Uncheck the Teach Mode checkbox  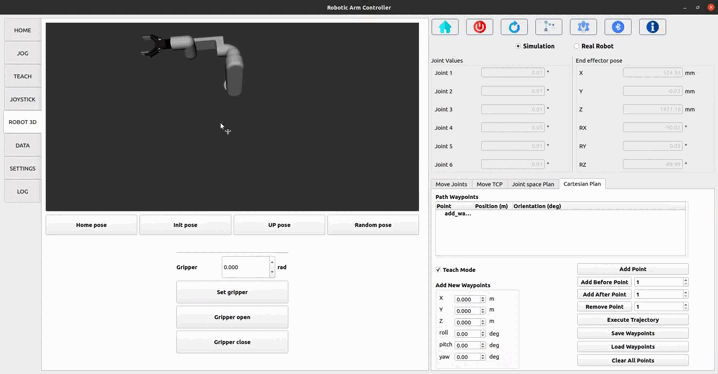coord(438,270)
